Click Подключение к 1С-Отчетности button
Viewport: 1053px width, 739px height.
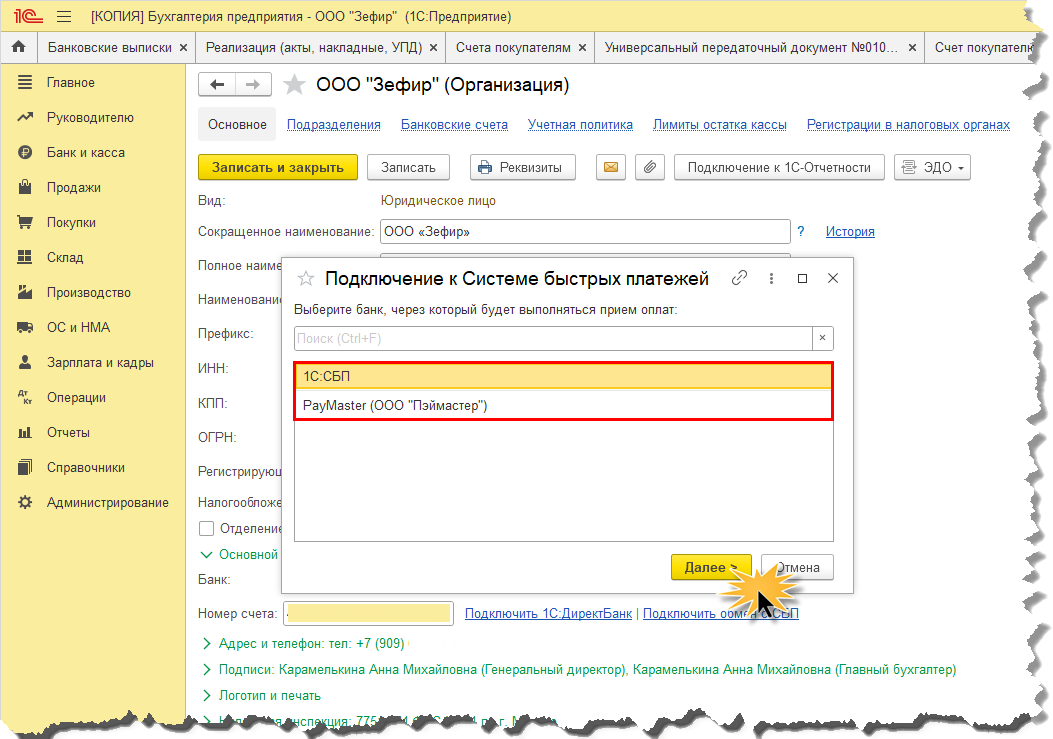point(779,167)
